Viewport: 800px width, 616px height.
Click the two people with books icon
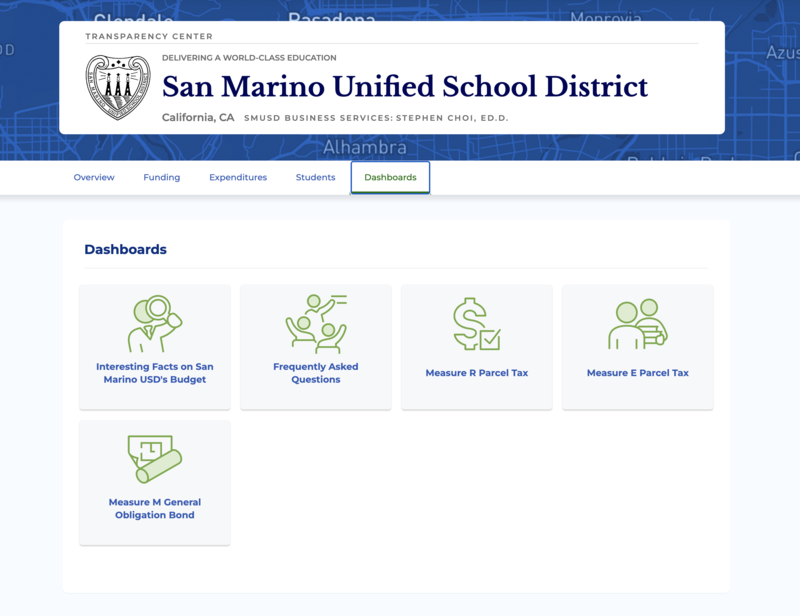[638, 324]
